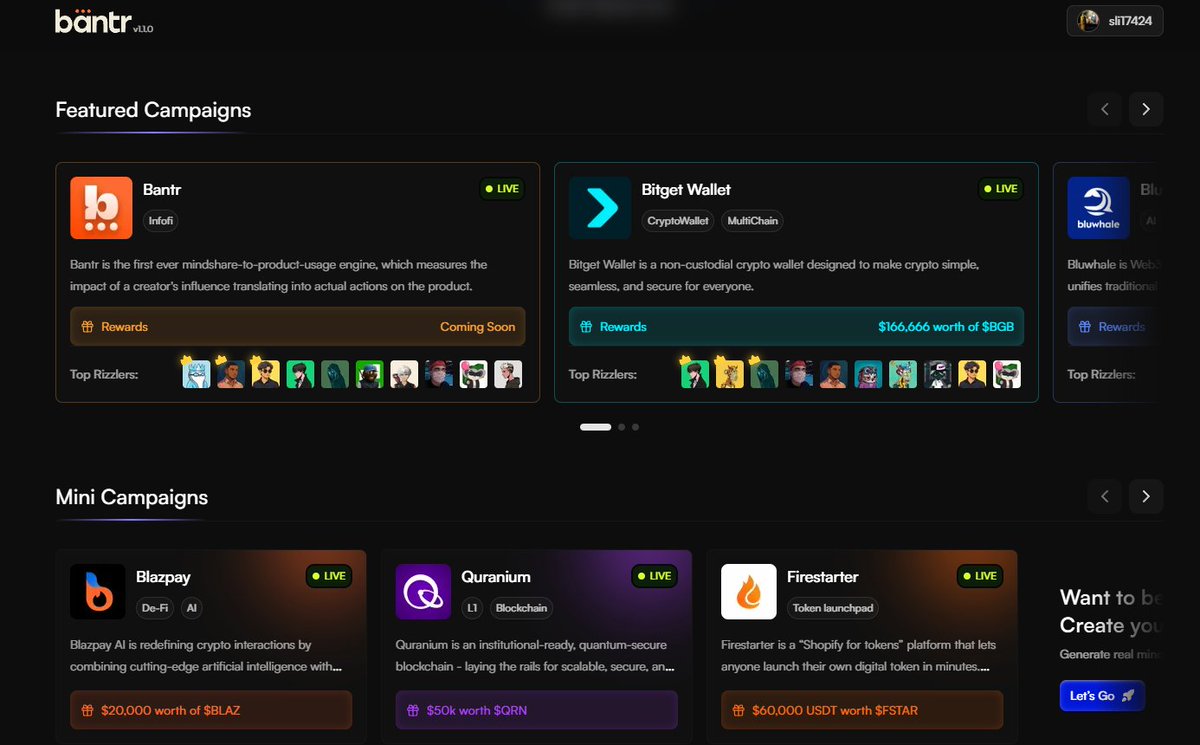1200x745 pixels.
Task: Click the Firestarter LIVE badge
Action: [x=980, y=576]
